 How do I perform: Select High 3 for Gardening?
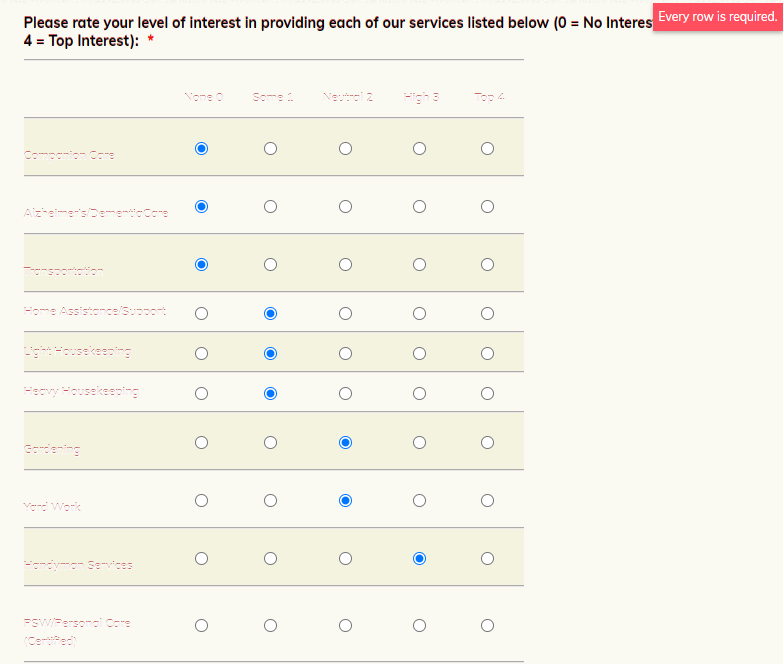419,442
